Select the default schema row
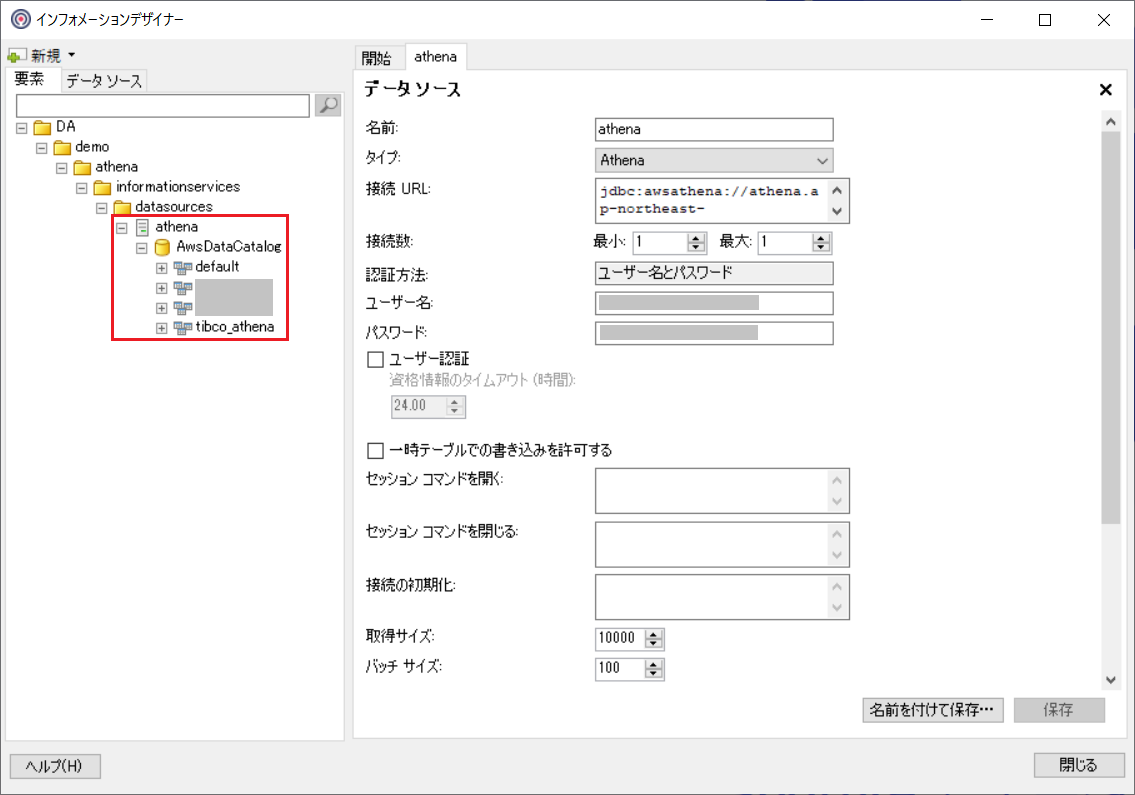This screenshot has height=795, width=1135. click(x=217, y=267)
